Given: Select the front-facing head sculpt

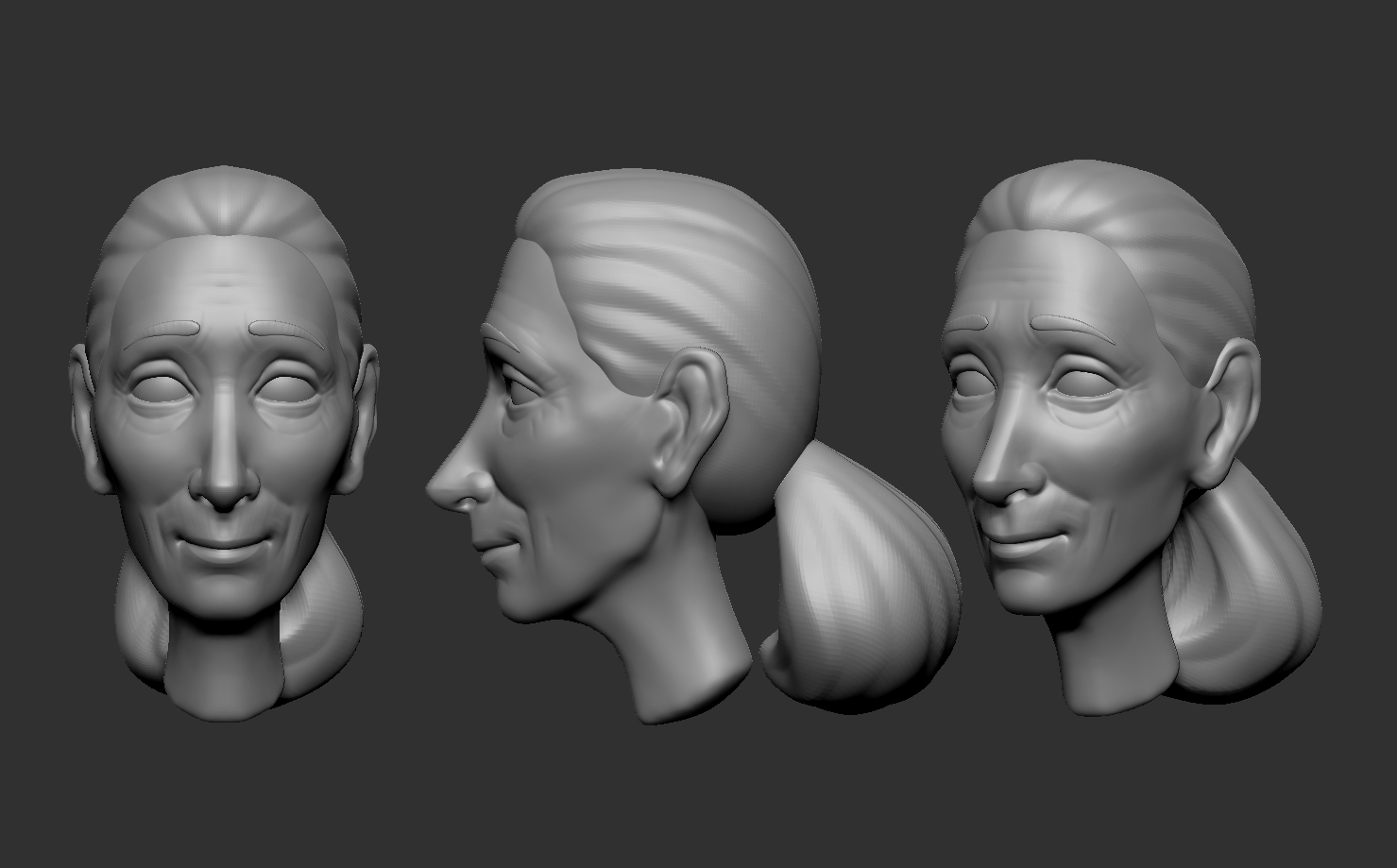Looking at the screenshot, I should coord(225,444).
